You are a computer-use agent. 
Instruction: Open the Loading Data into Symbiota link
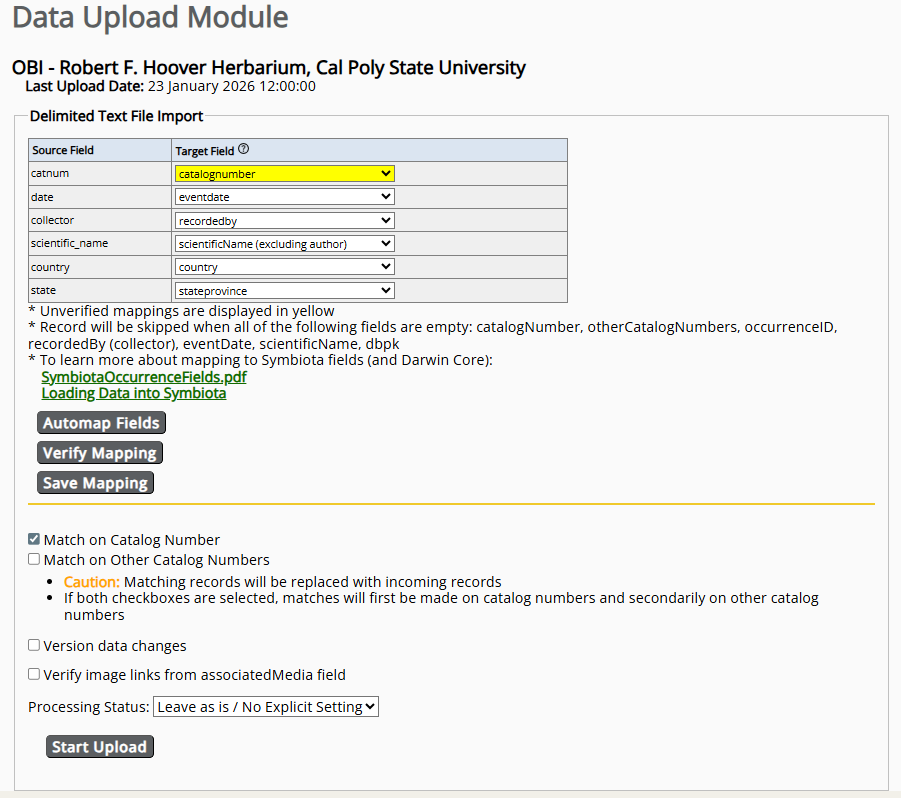(x=133, y=393)
